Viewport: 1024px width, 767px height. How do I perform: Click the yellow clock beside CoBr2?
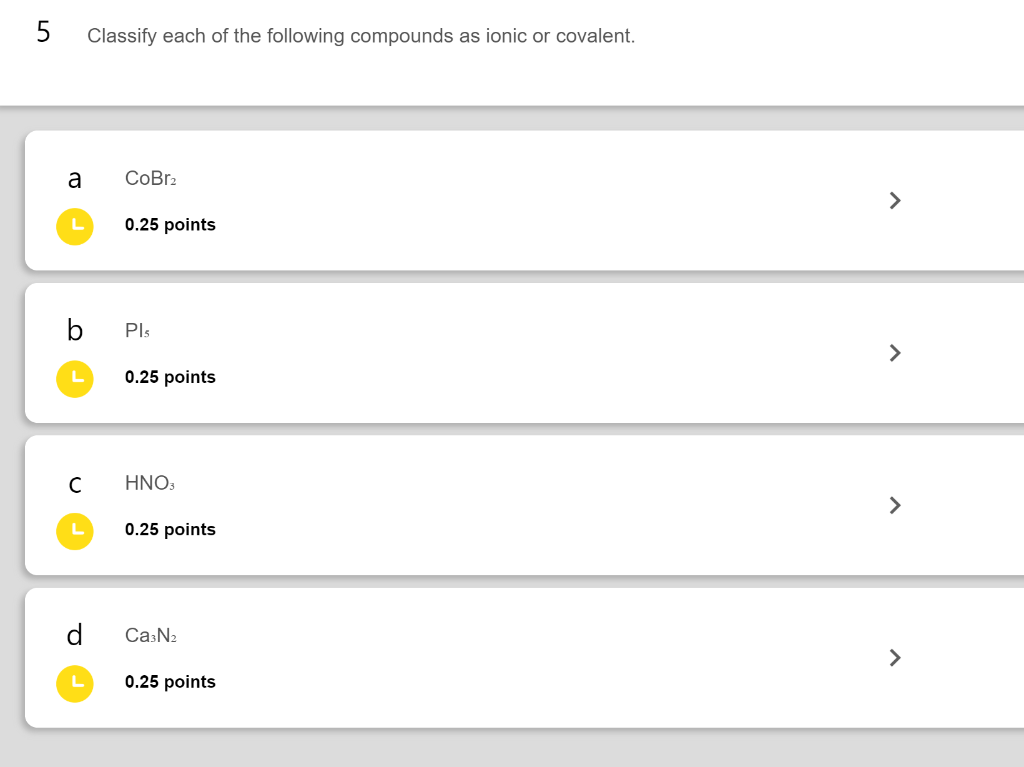(x=75, y=227)
